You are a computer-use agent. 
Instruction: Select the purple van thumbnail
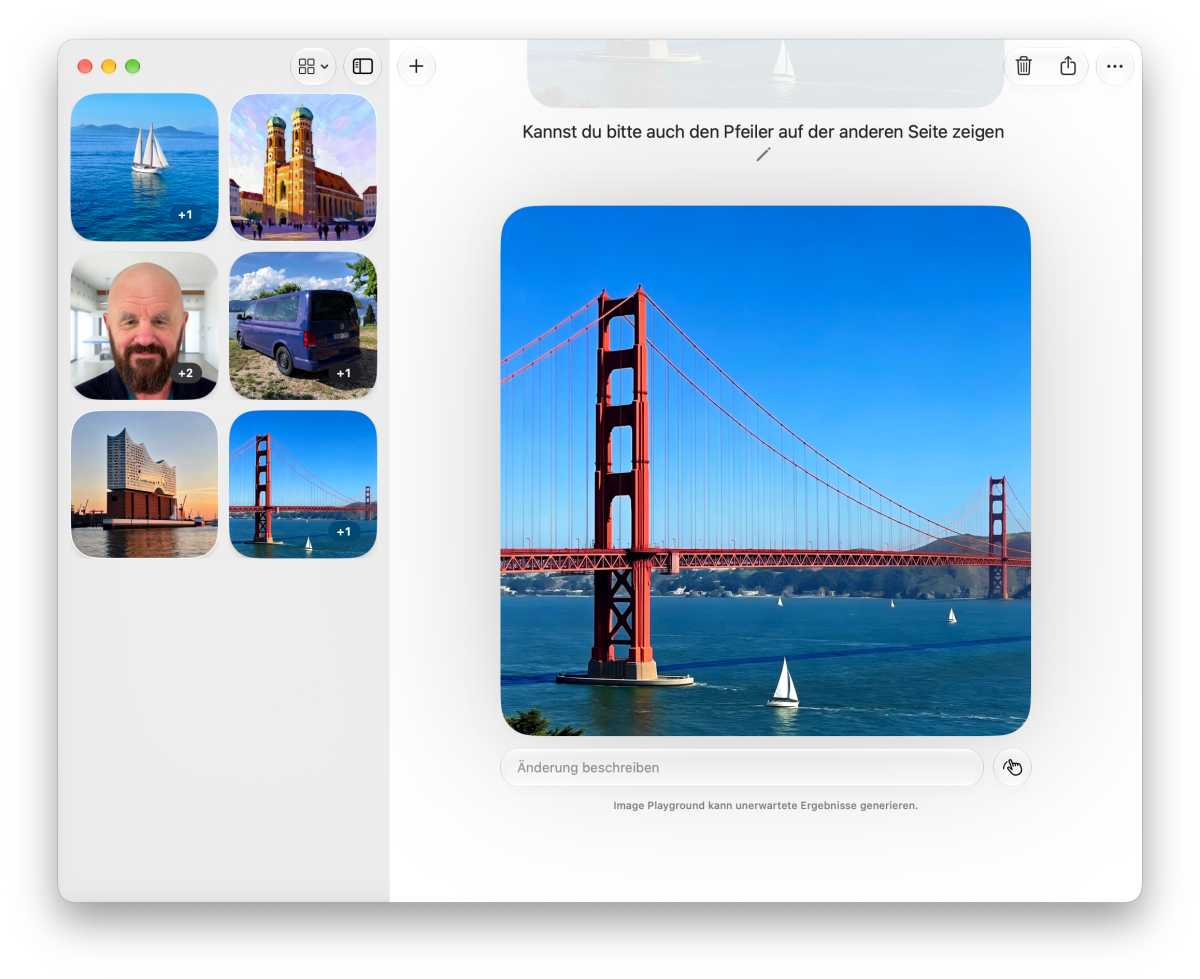click(x=303, y=326)
